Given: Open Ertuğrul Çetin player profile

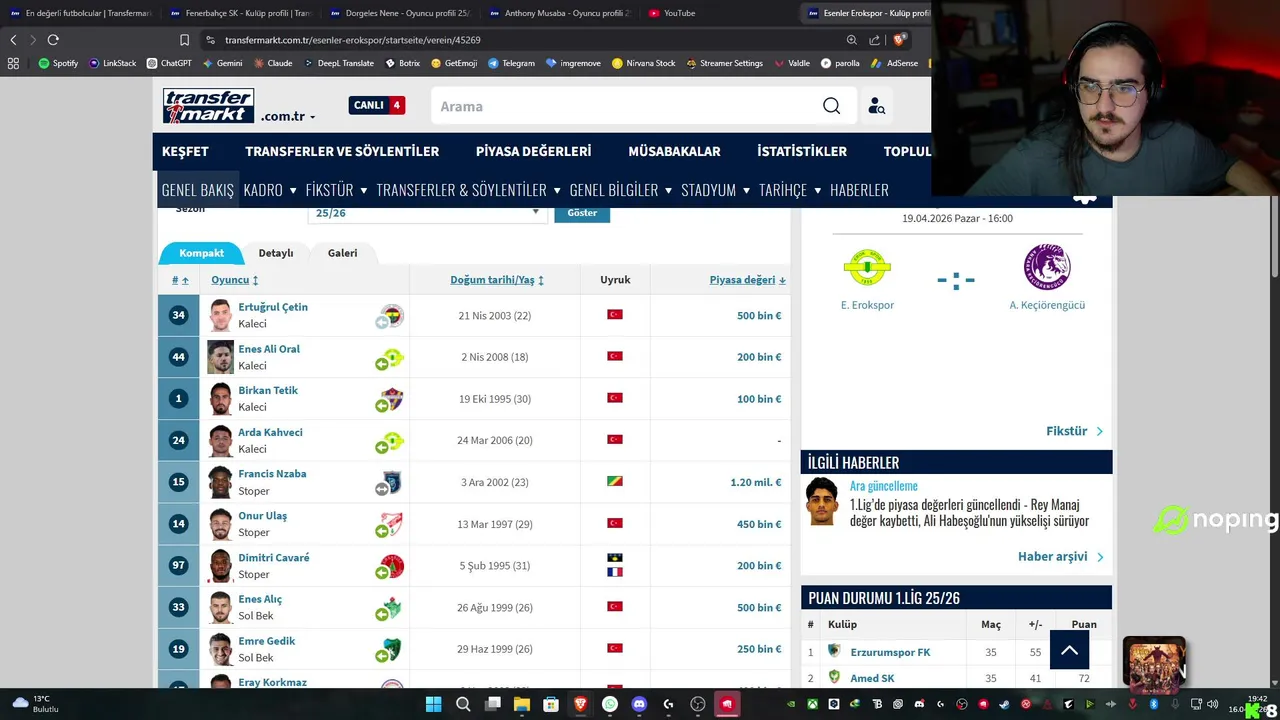Looking at the screenshot, I should click(273, 307).
